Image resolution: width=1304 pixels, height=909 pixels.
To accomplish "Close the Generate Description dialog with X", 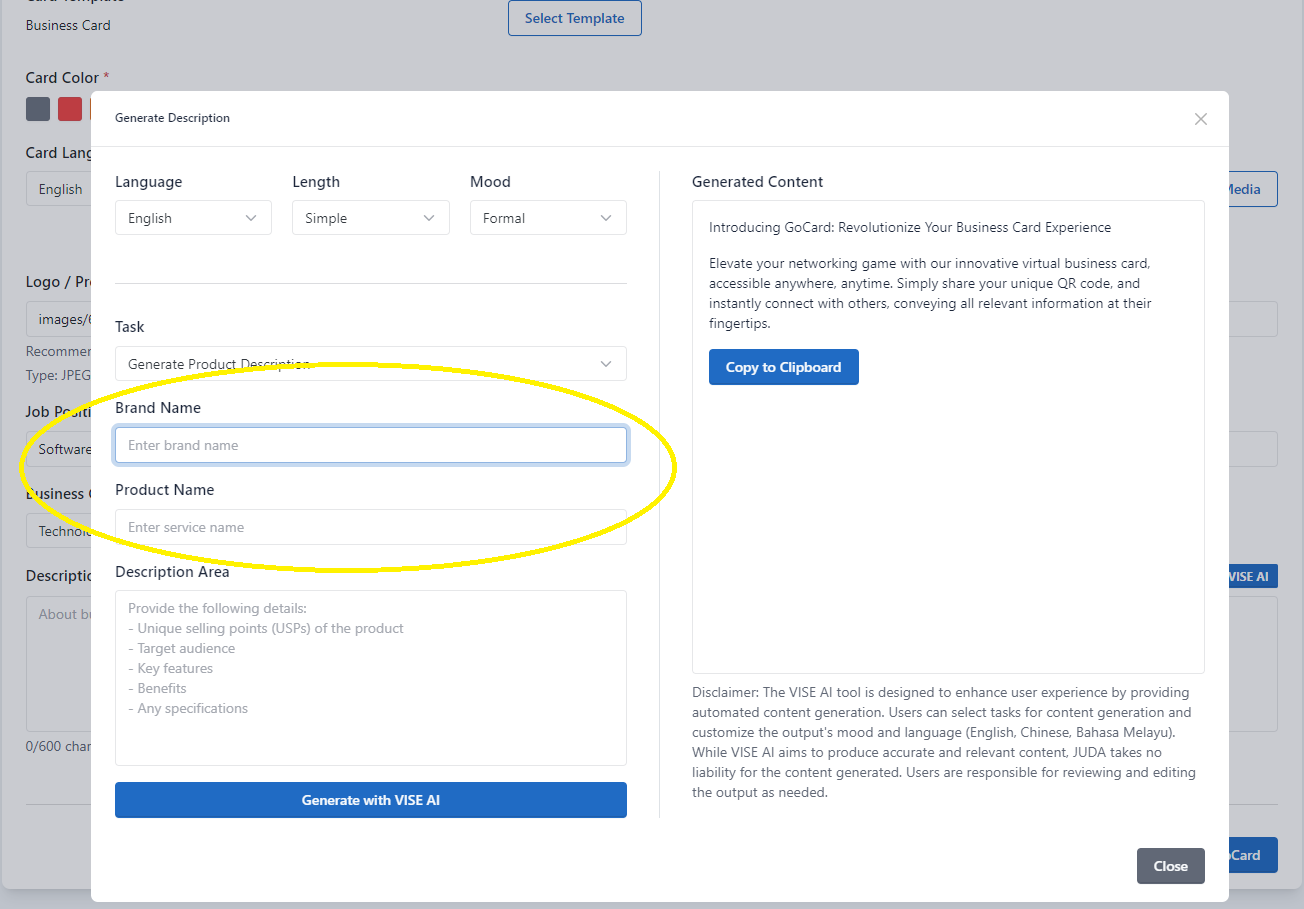I will pyautogui.click(x=1200, y=119).
